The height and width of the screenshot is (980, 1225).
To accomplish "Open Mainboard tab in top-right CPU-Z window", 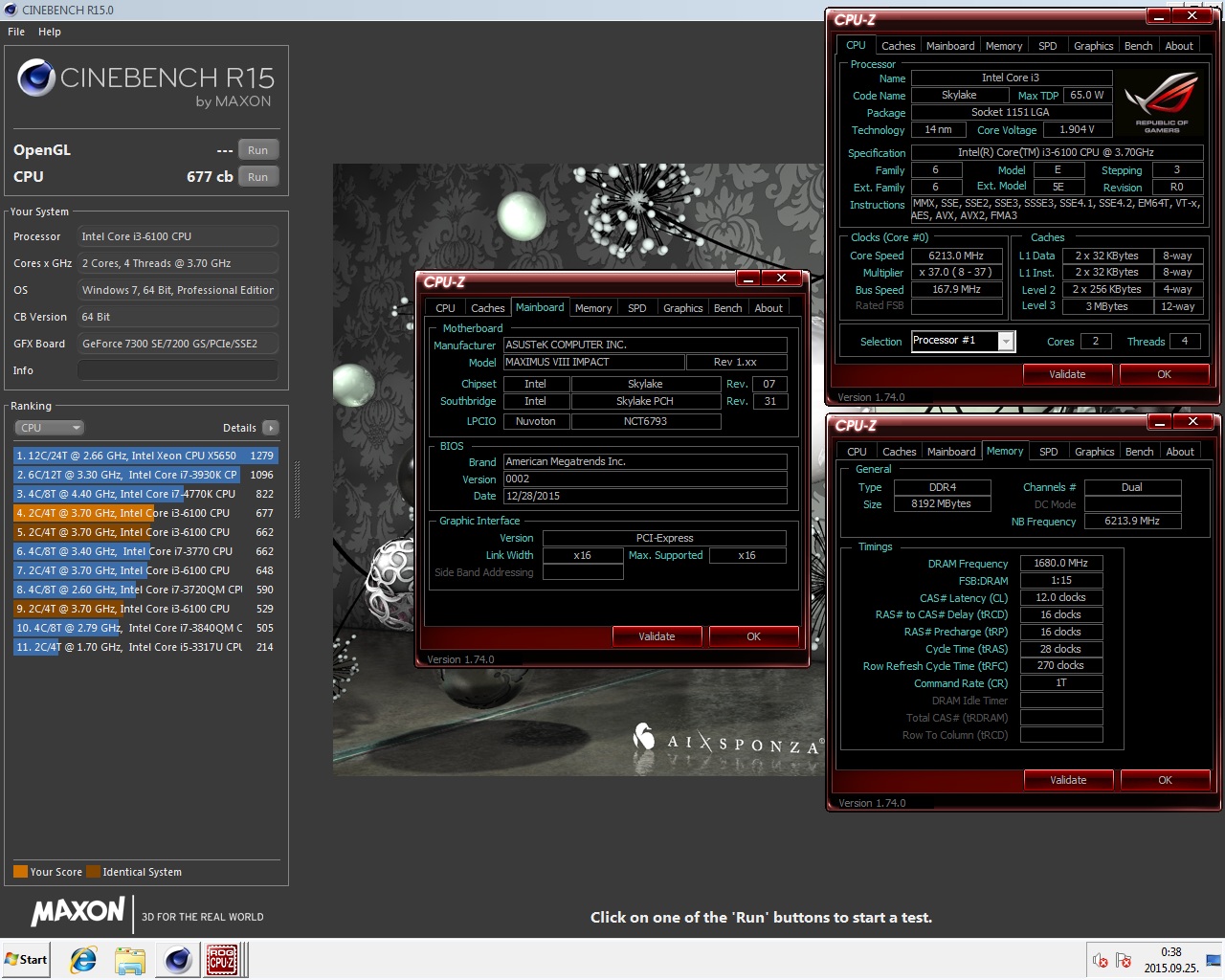I will 950,46.
